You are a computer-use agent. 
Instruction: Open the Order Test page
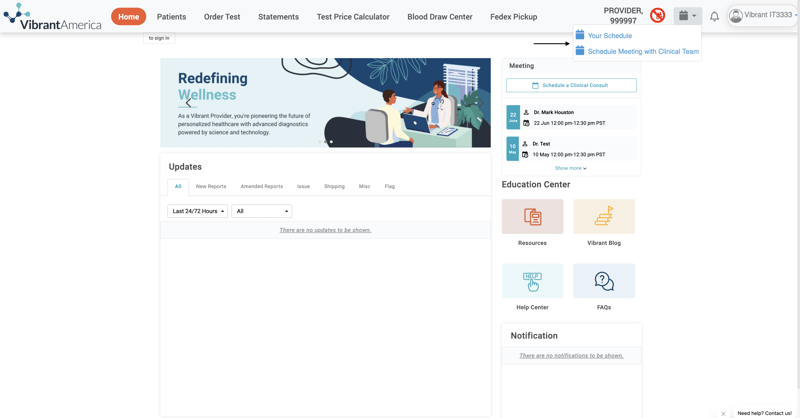[222, 17]
